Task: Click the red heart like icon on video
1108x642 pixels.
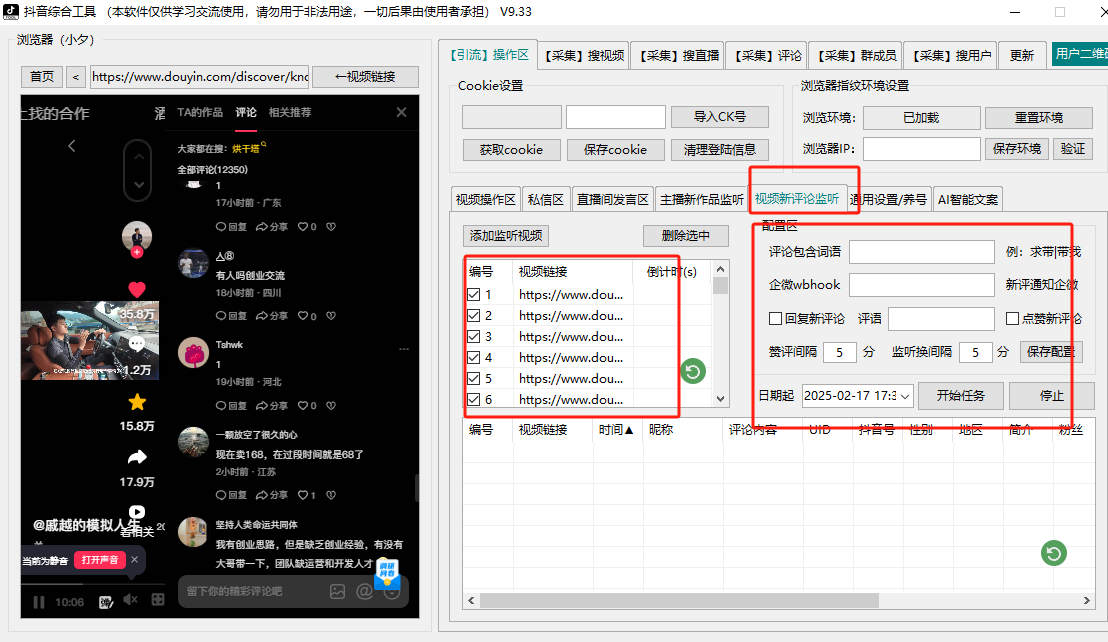Action: (137, 290)
